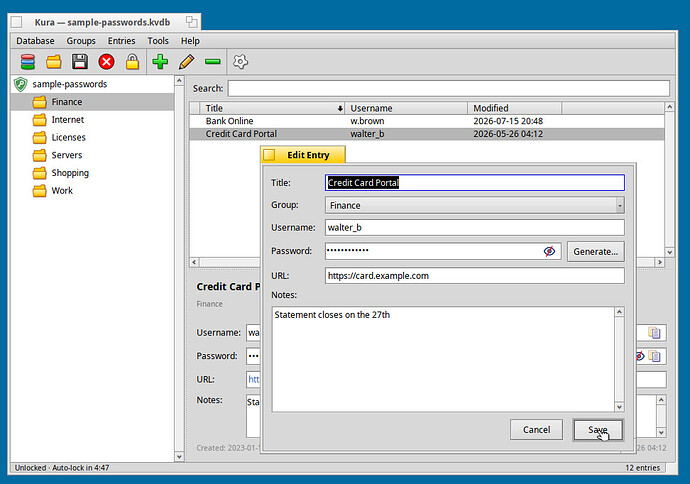The height and width of the screenshot is (484, 690).
Task: Click the Notes scrollbar down arrow in the dialog
Action: point(619,407)
